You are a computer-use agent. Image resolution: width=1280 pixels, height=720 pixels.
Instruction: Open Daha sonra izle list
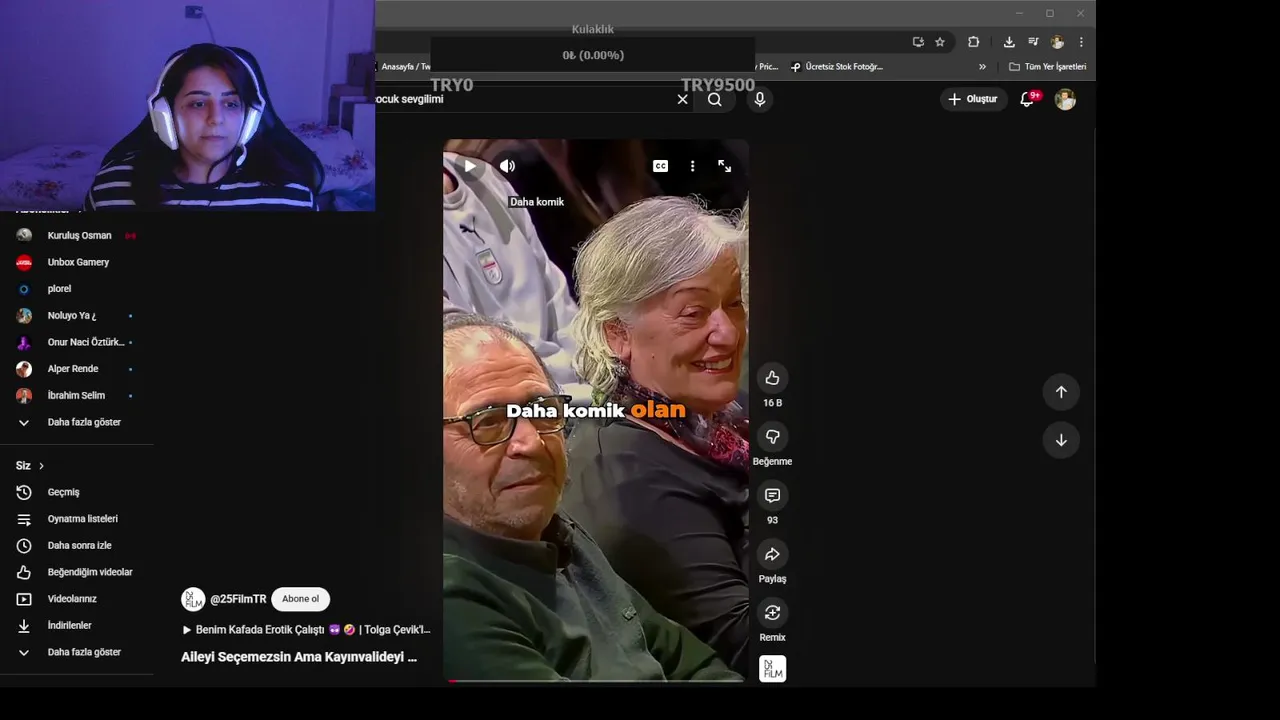[77, 545]
